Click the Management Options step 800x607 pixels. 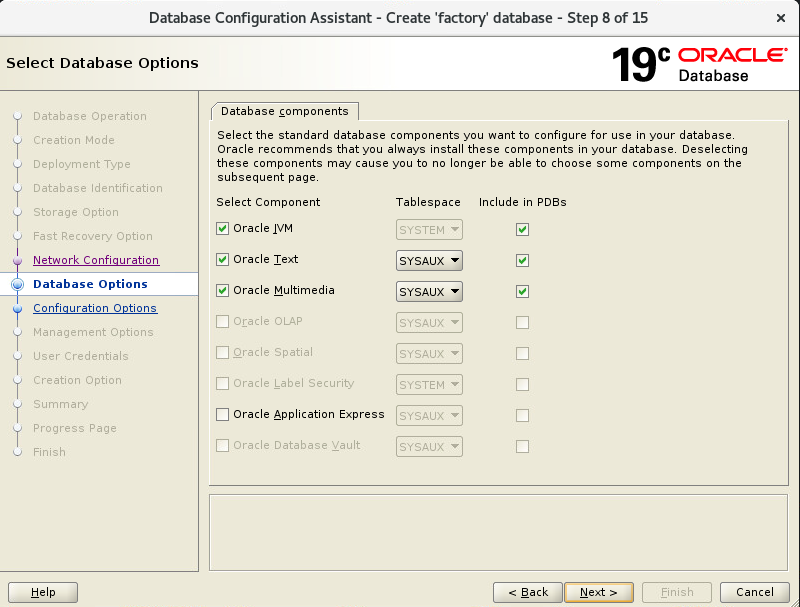click(x=93, y=332)
